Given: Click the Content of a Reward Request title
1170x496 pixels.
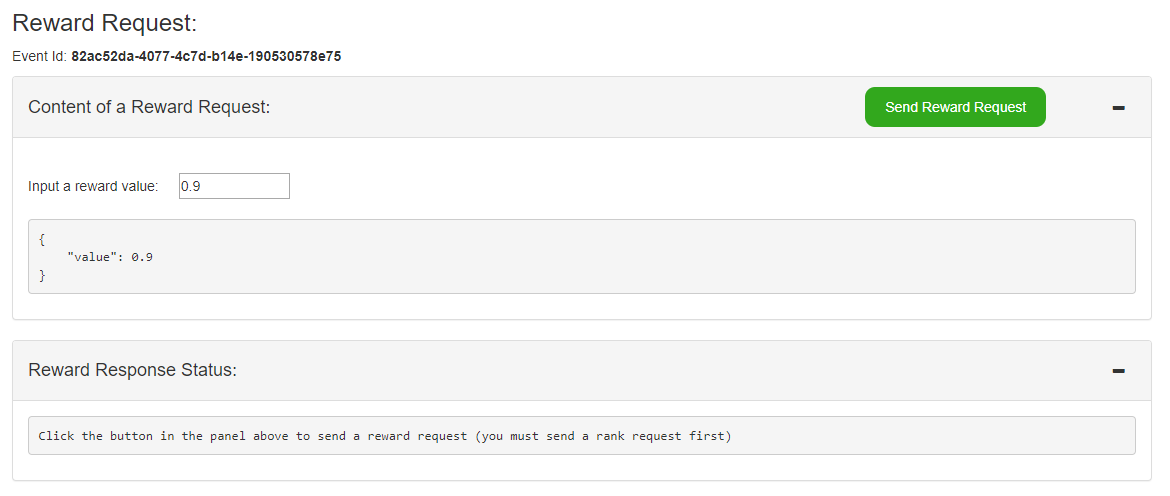Looking at the screenshot, I should (x=149, y=107).
